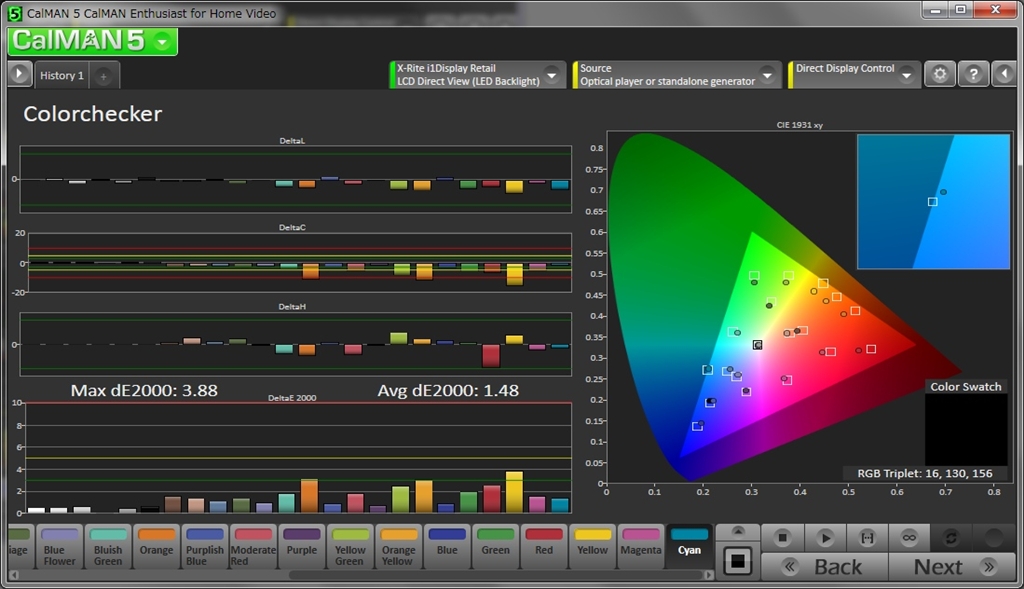Image resolution: width=1024 pixels, height=589 pixels.
Task: Click the read series bracket icon
Action: 867,537
